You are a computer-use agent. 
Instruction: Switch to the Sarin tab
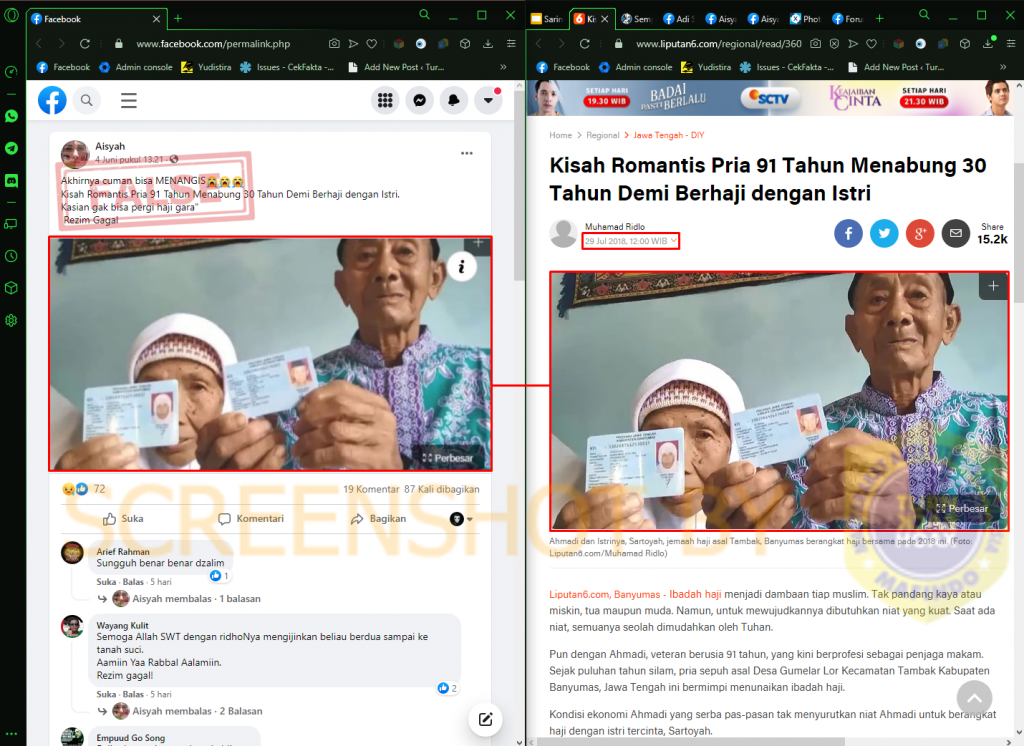point(547,19)
